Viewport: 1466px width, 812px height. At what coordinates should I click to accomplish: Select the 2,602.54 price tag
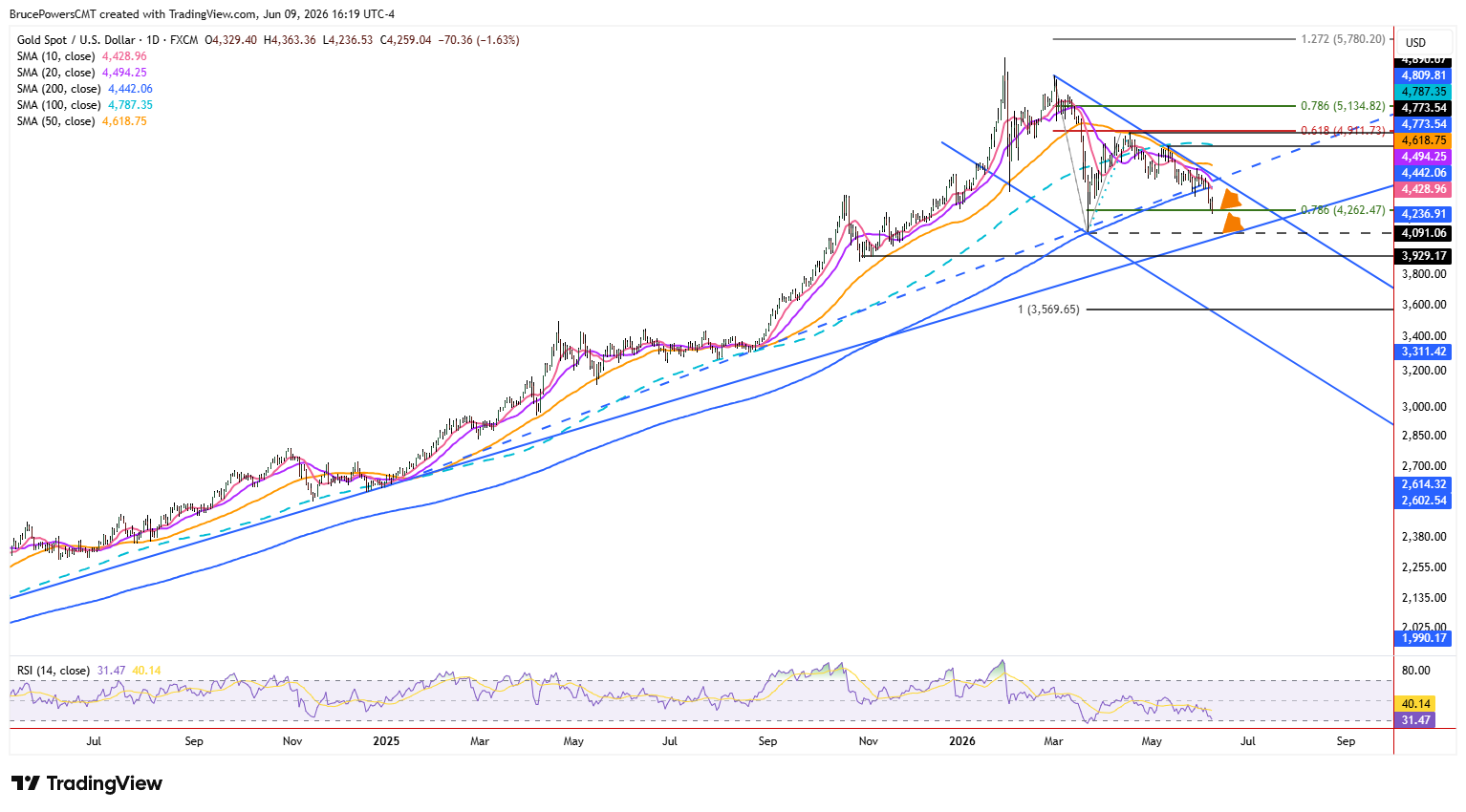1424,501
